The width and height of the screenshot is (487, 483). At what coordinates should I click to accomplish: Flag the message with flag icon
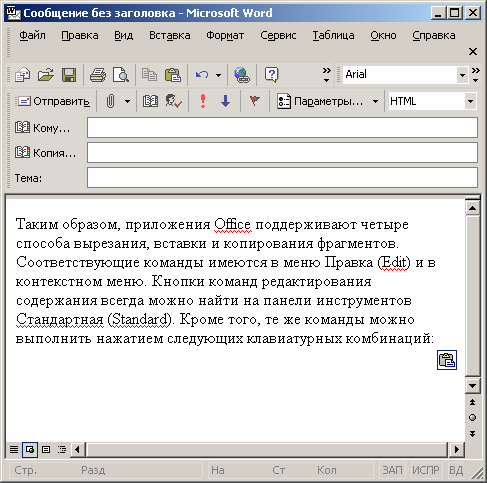point(255,101)
